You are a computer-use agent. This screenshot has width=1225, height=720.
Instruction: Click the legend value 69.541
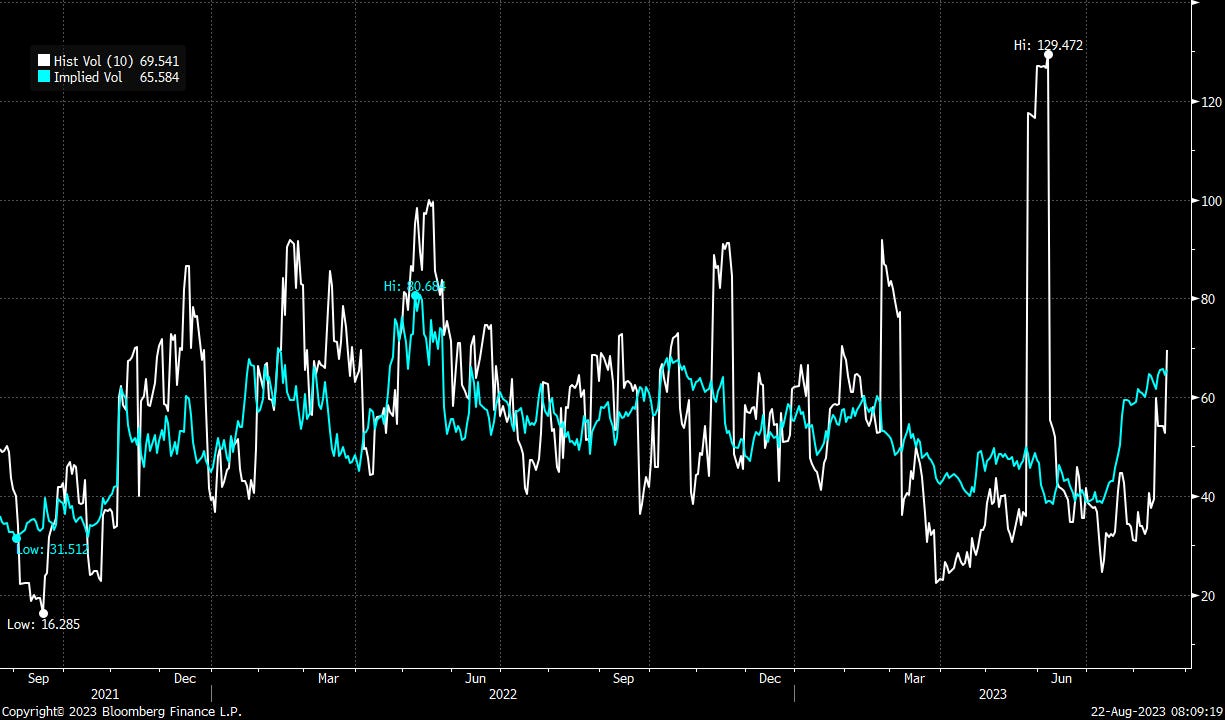pos(160,62)
